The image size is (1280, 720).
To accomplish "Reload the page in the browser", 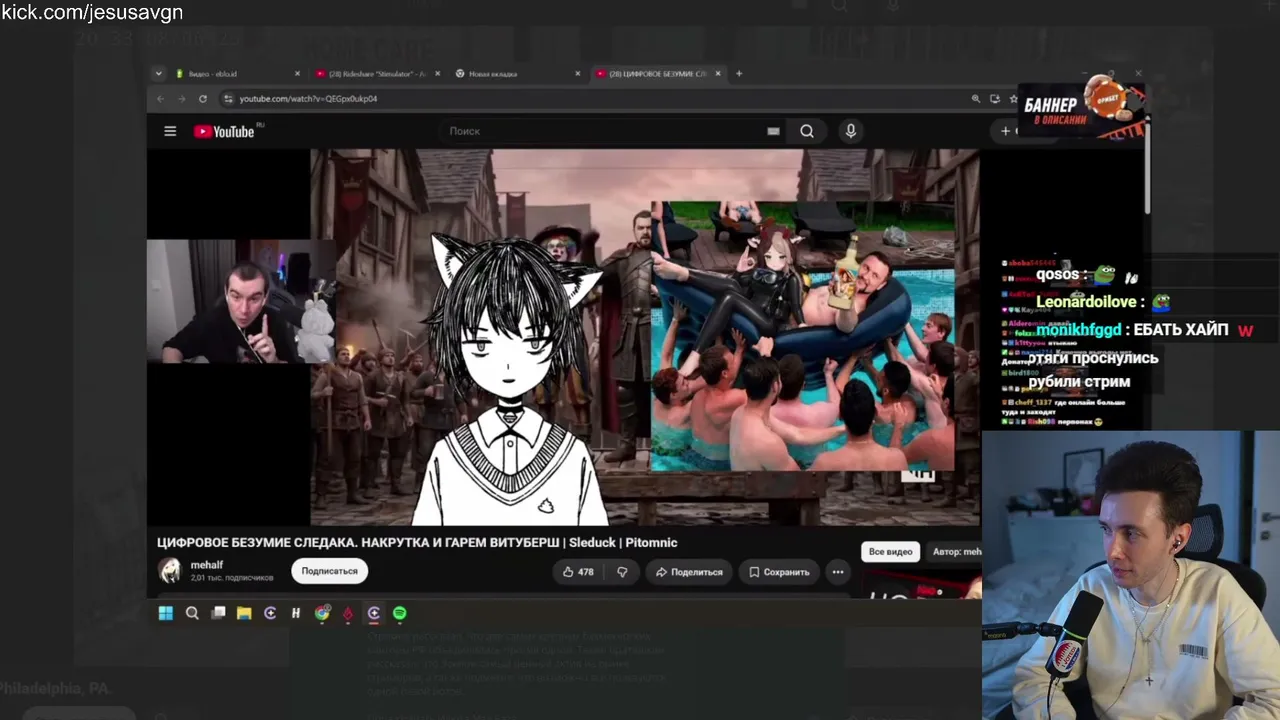I will [x=203, y=99].
